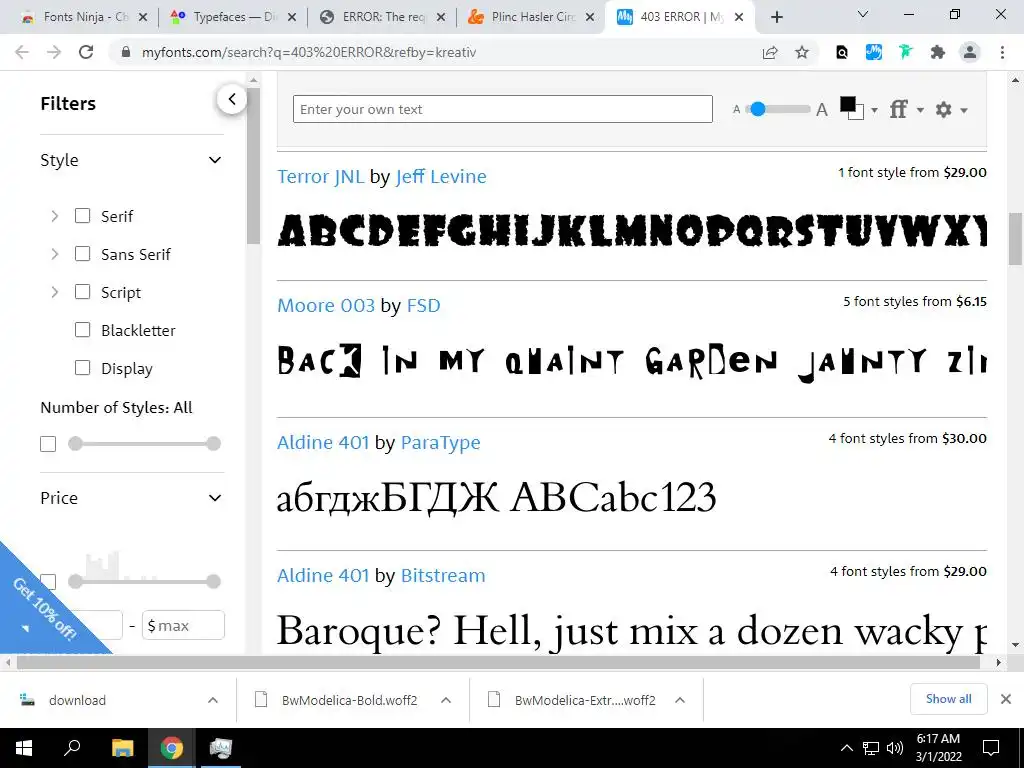Viewport: 1024px width, 768px height.
Task: Tick the Script checkbox
Action: click(82, 291)
